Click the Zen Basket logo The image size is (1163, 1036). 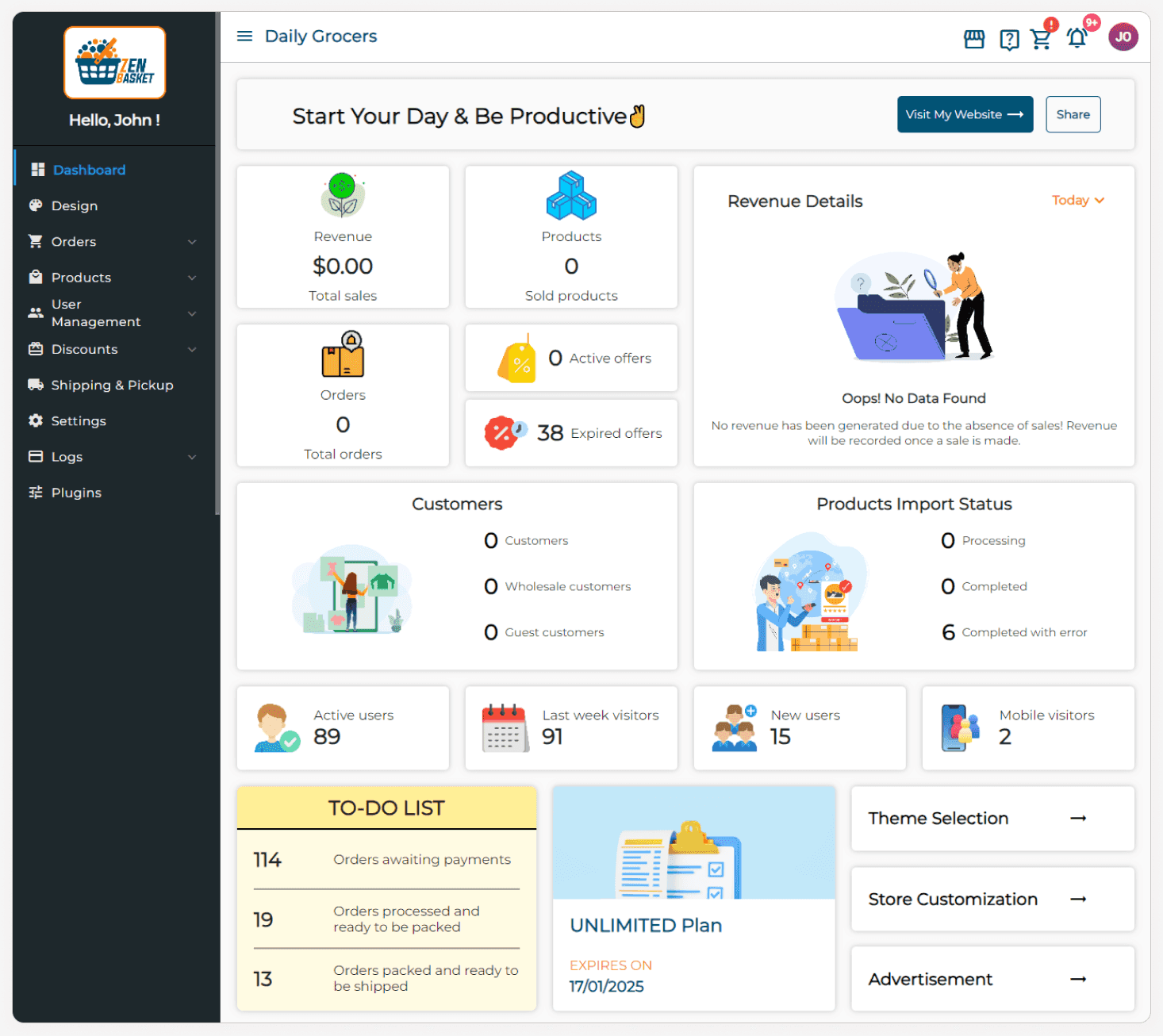click(115, 63)
